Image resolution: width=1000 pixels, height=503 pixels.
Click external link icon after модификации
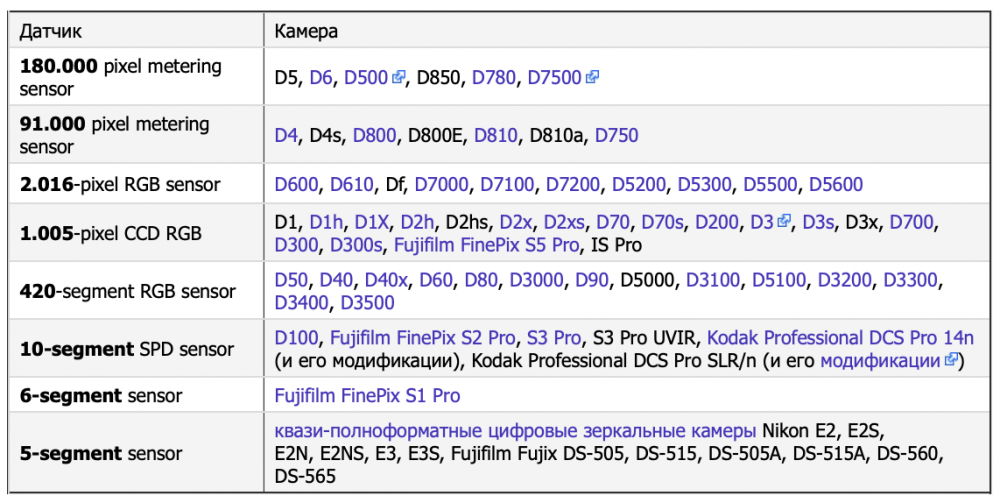point(951,360)
